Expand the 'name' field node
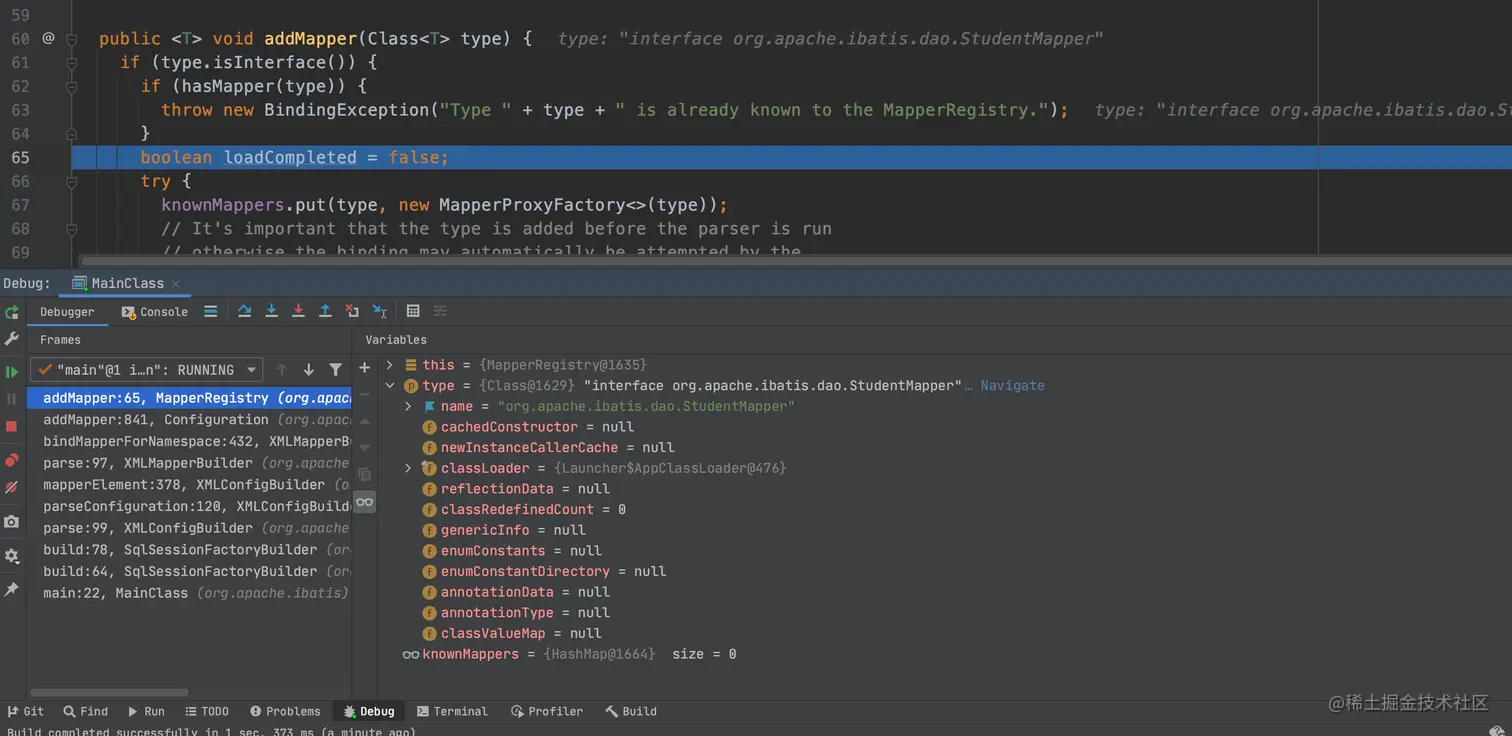The image size is (1512, 736). (x=408, y=406)
